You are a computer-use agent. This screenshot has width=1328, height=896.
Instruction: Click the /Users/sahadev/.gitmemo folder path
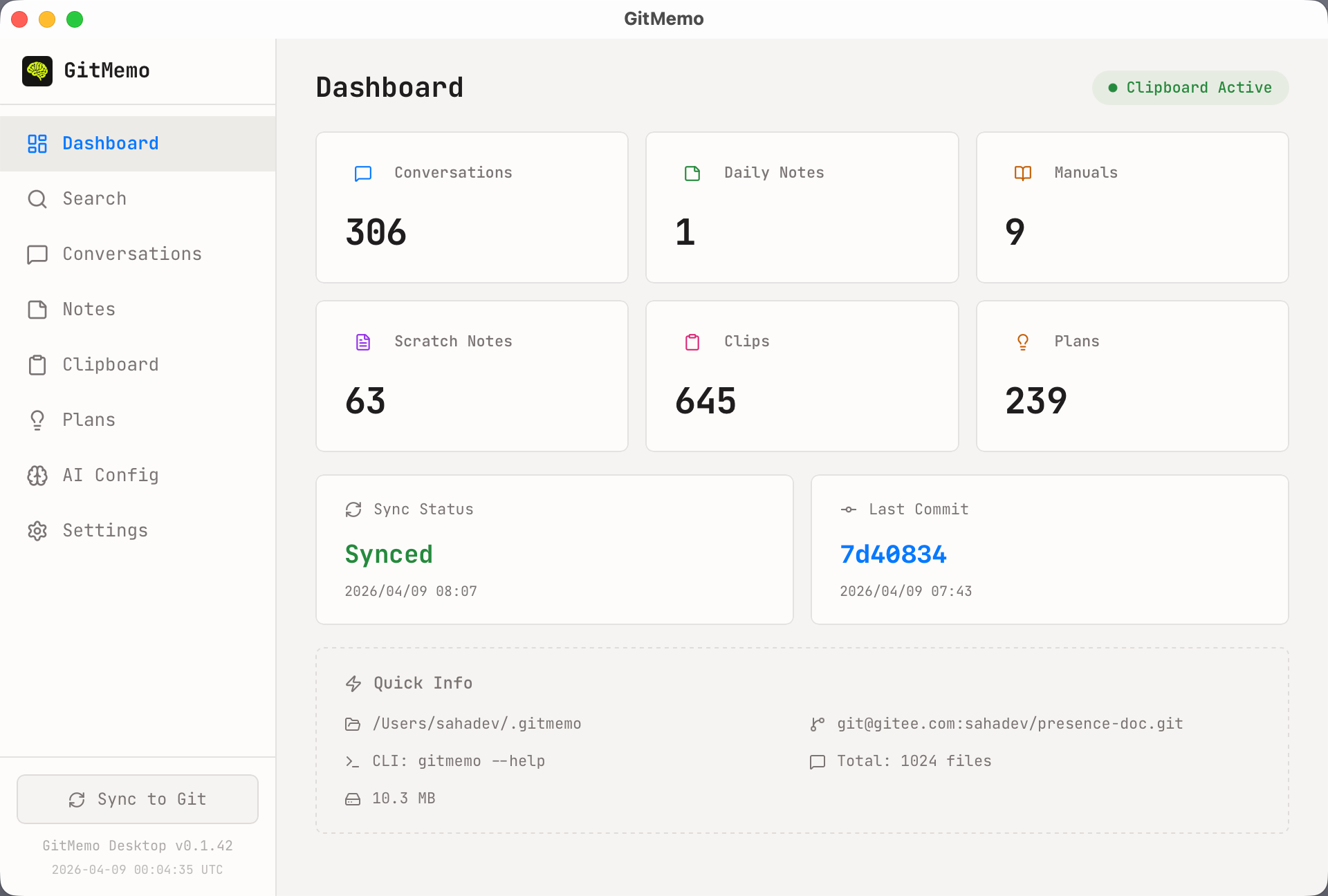477,724
